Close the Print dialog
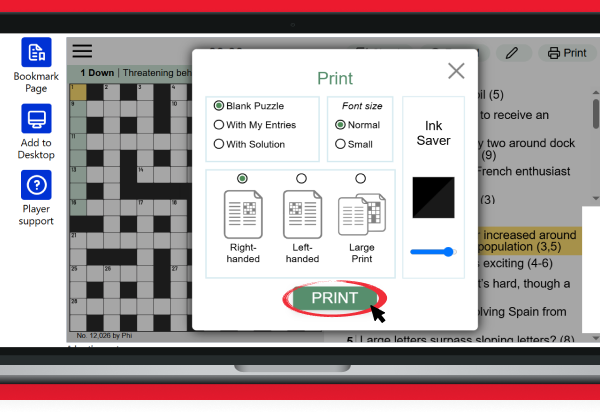 pyautogui.click(x=456, y=71)
